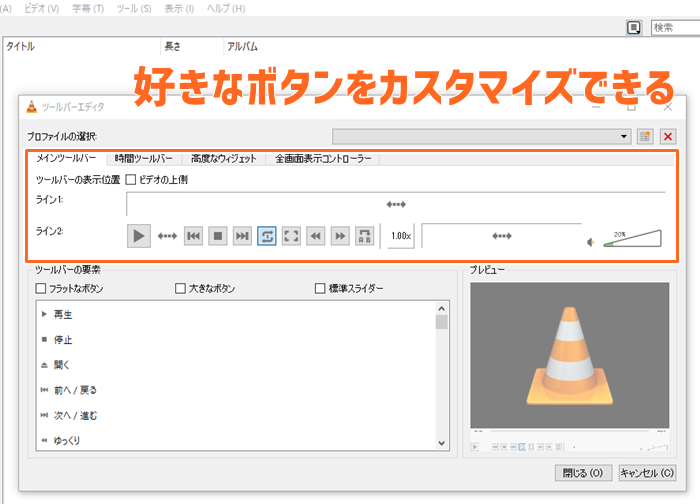Click the Play button in Line 2

140,236
